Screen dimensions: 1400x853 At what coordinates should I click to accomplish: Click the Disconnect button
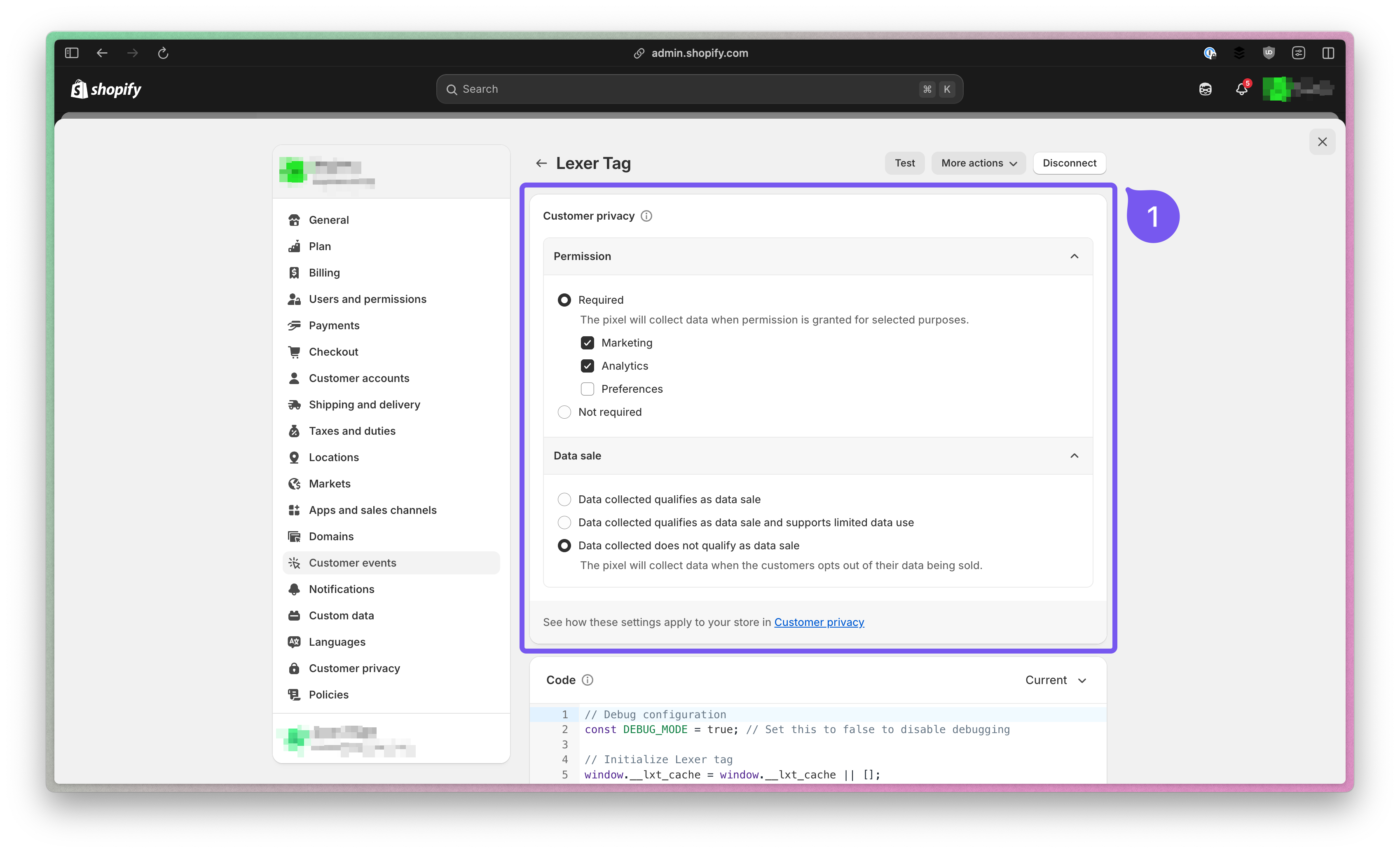[x=1069, y=163]
